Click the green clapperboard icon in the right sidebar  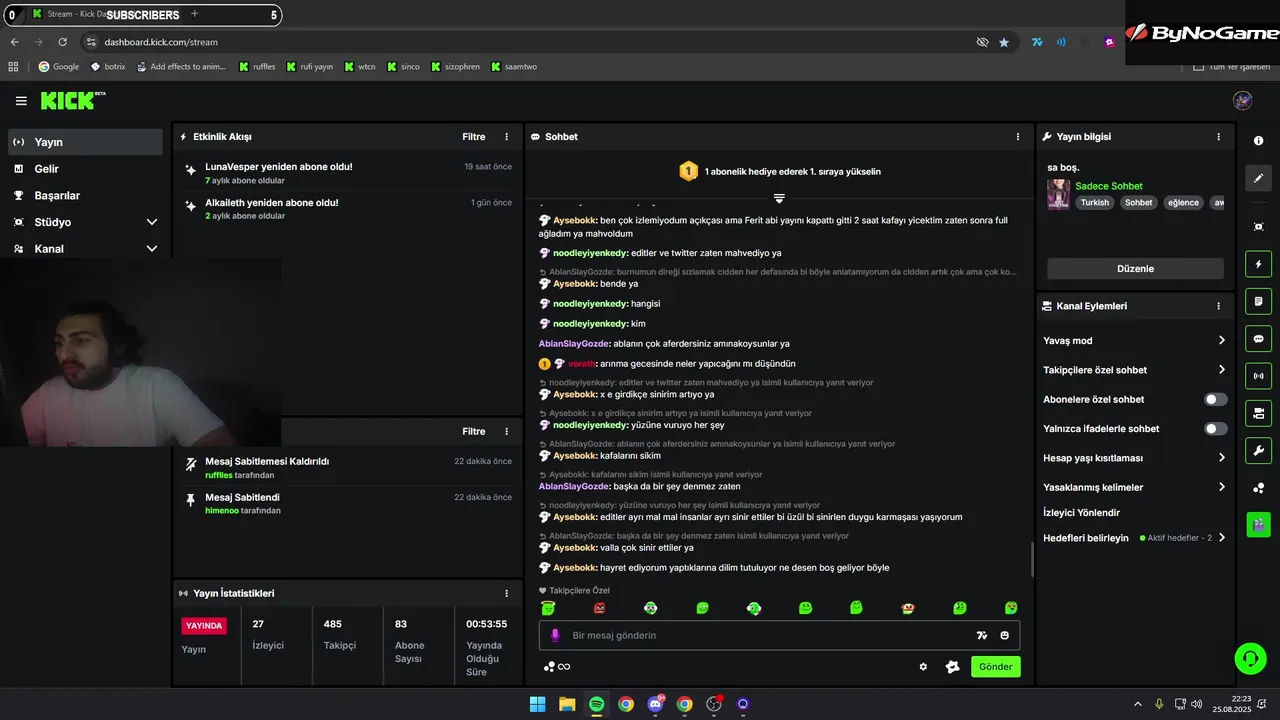pyautogui.click(x=1258, y=524)
